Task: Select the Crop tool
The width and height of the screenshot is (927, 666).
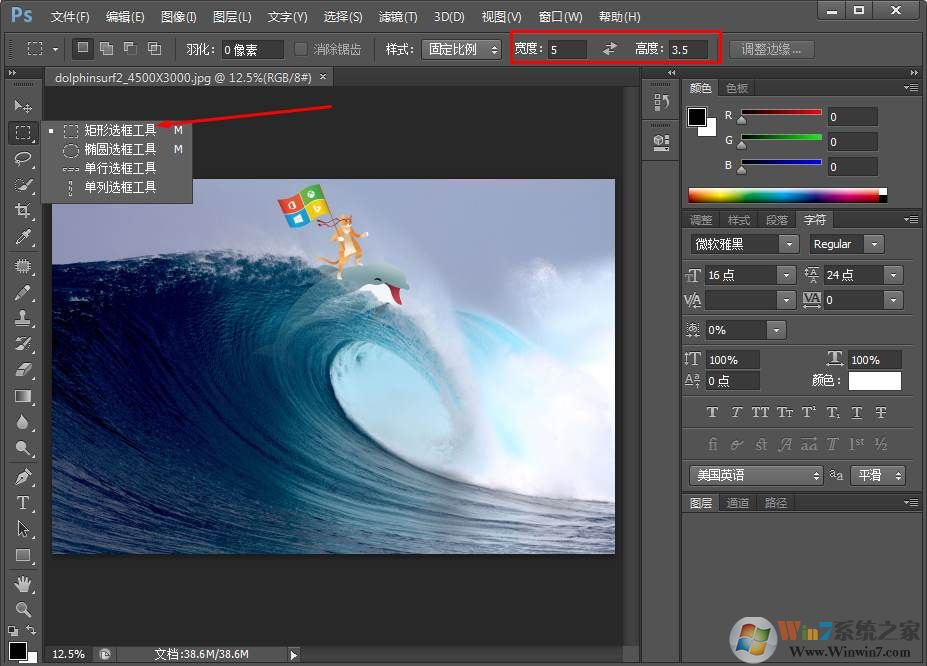Action: (22, 211)
